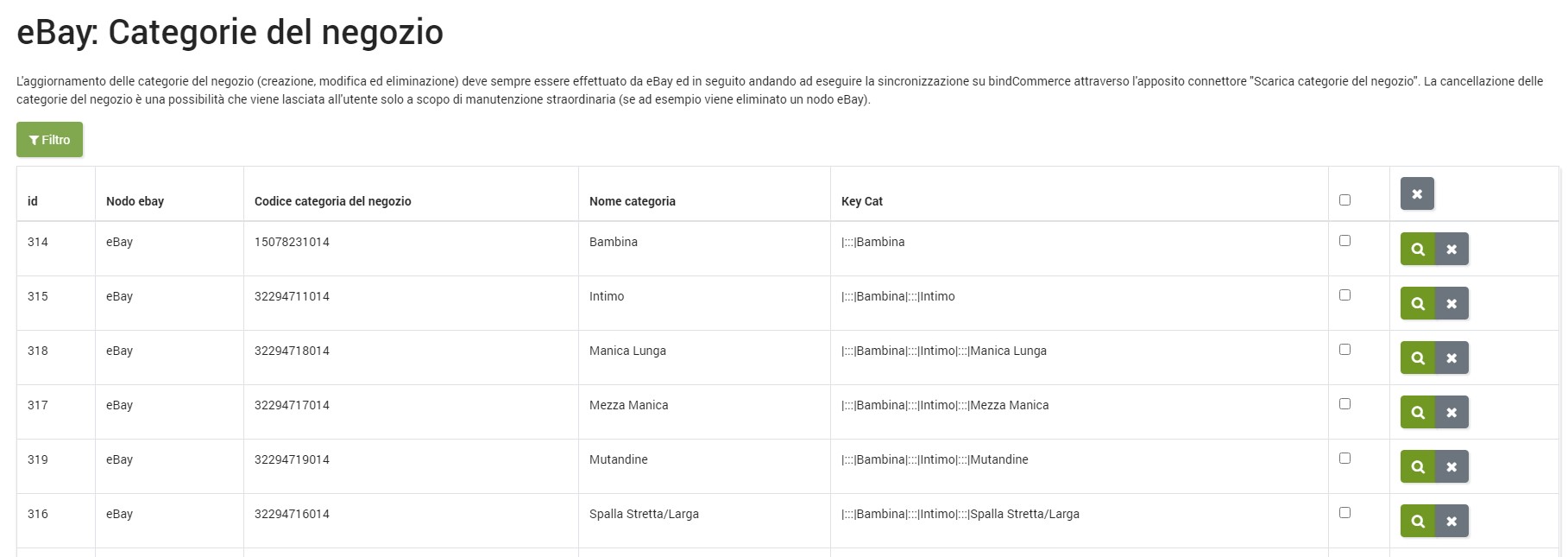Inspect the Mezza Manica category
The width and height of the screenshot is (1568, 557).
coord(1417,412)
